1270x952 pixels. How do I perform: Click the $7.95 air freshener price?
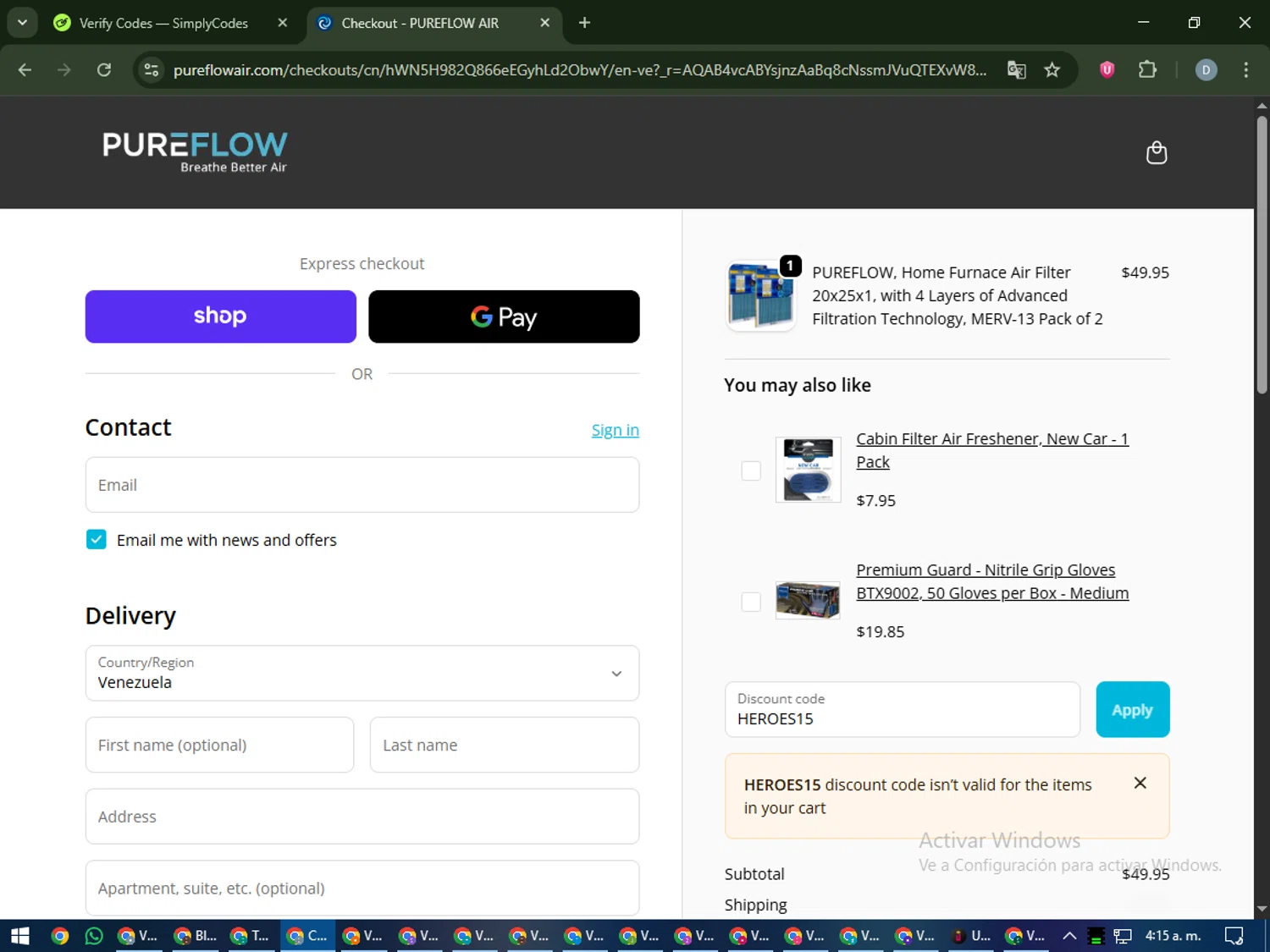(x=875, y=500)
